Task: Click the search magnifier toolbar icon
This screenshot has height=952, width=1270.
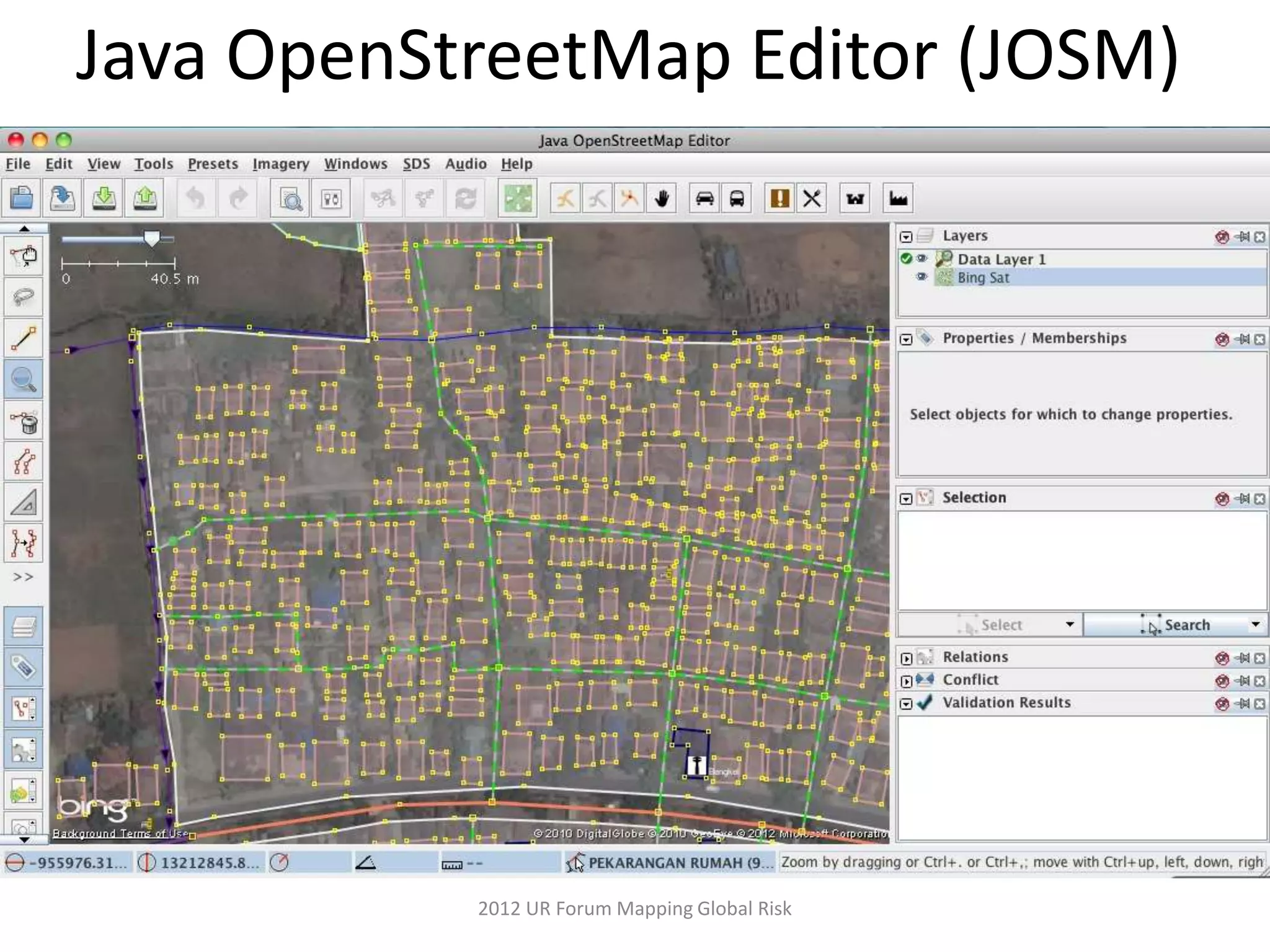Action: (290, 199)
